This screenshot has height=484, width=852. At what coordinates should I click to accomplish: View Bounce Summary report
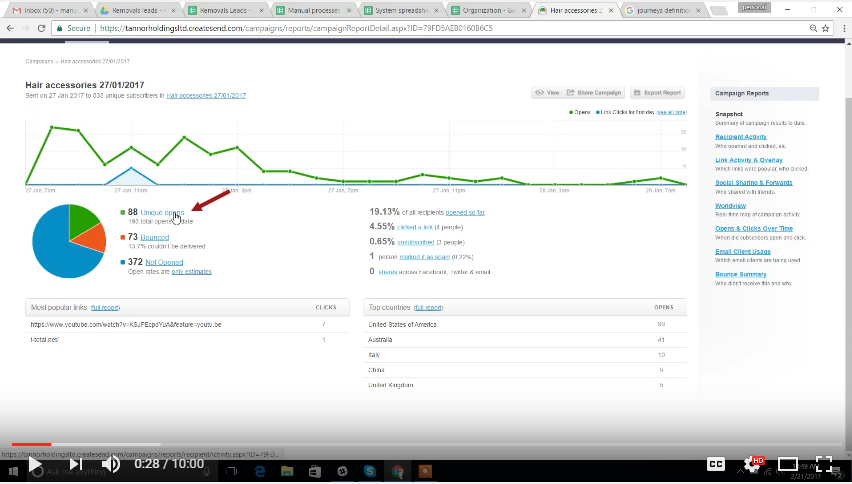[741, 274]
